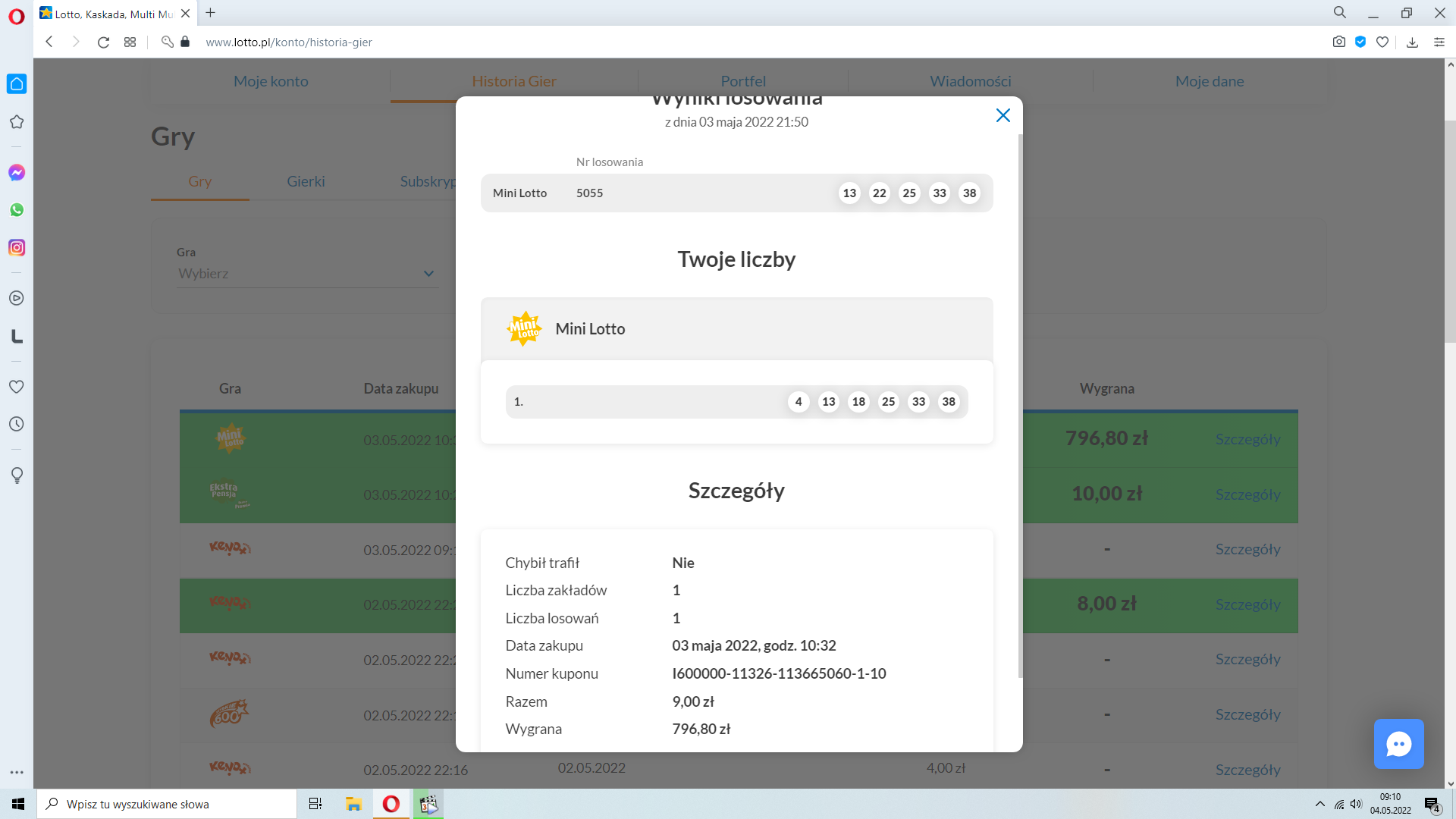Screen dimensions: 1456x819
Task: Open File Explorer from the taskbar
Action: (353, 804)
